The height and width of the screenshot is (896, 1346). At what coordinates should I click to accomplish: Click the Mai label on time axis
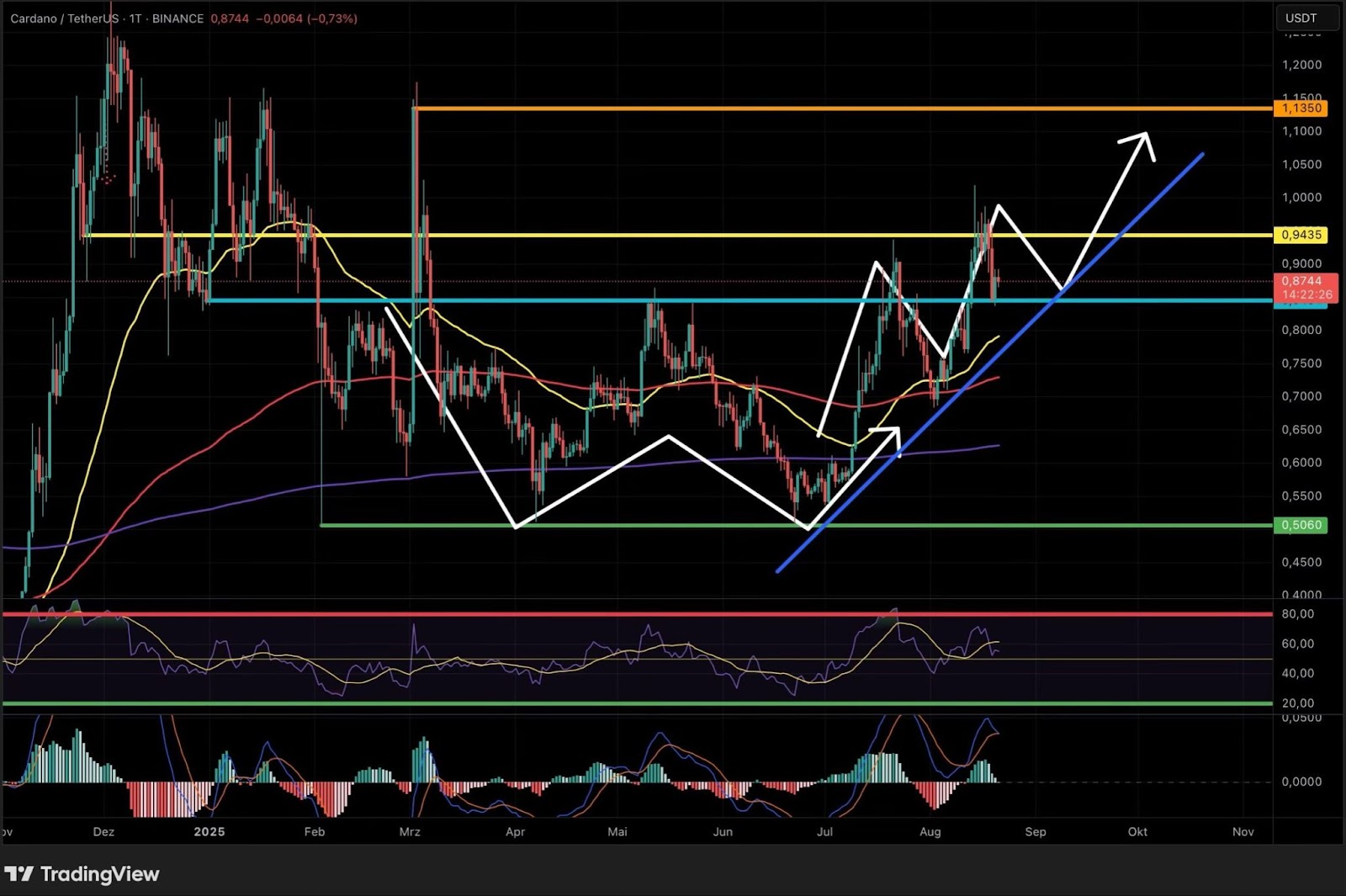pos(617,832)
